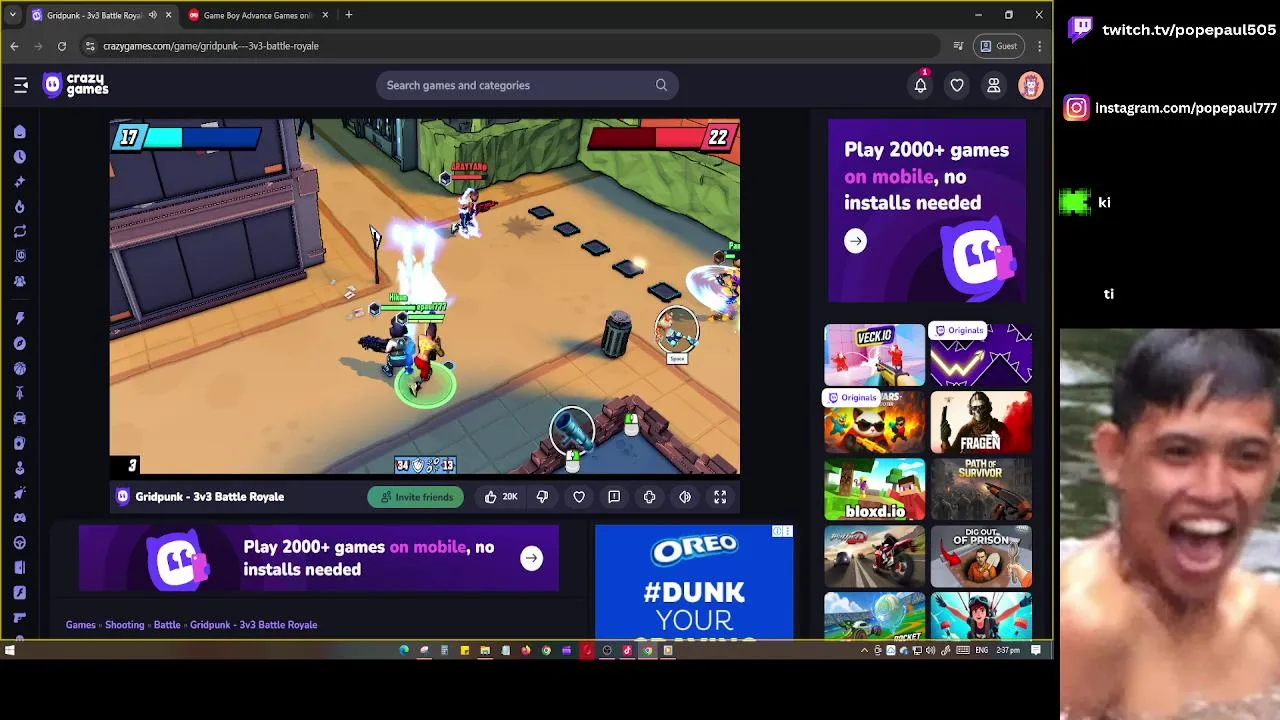Open Windows notification center icon
Image resolution: width=1280 pixels, height=720 pixels.
pyautogui.click(x=1036, y=650)
